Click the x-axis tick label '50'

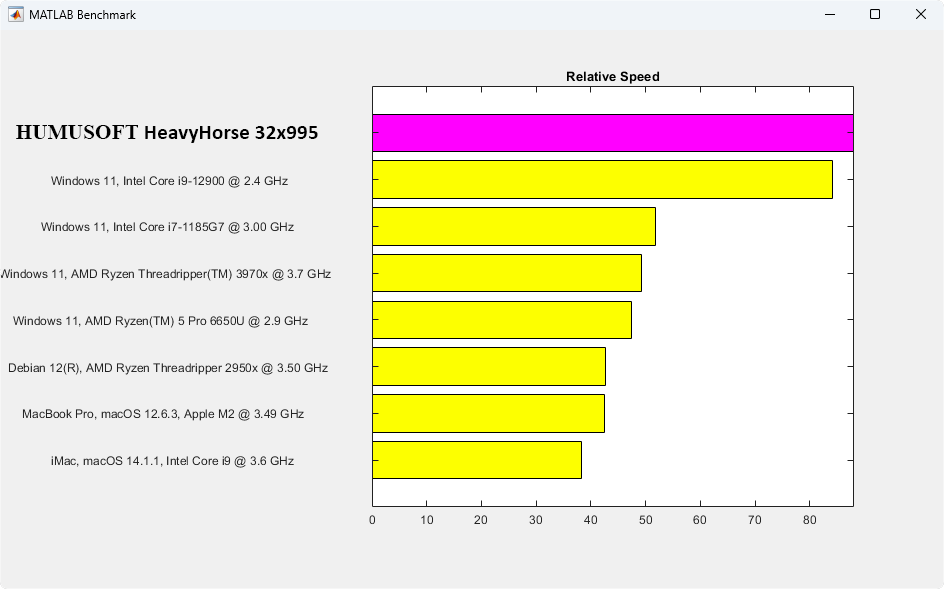click(x=645, y=520)
